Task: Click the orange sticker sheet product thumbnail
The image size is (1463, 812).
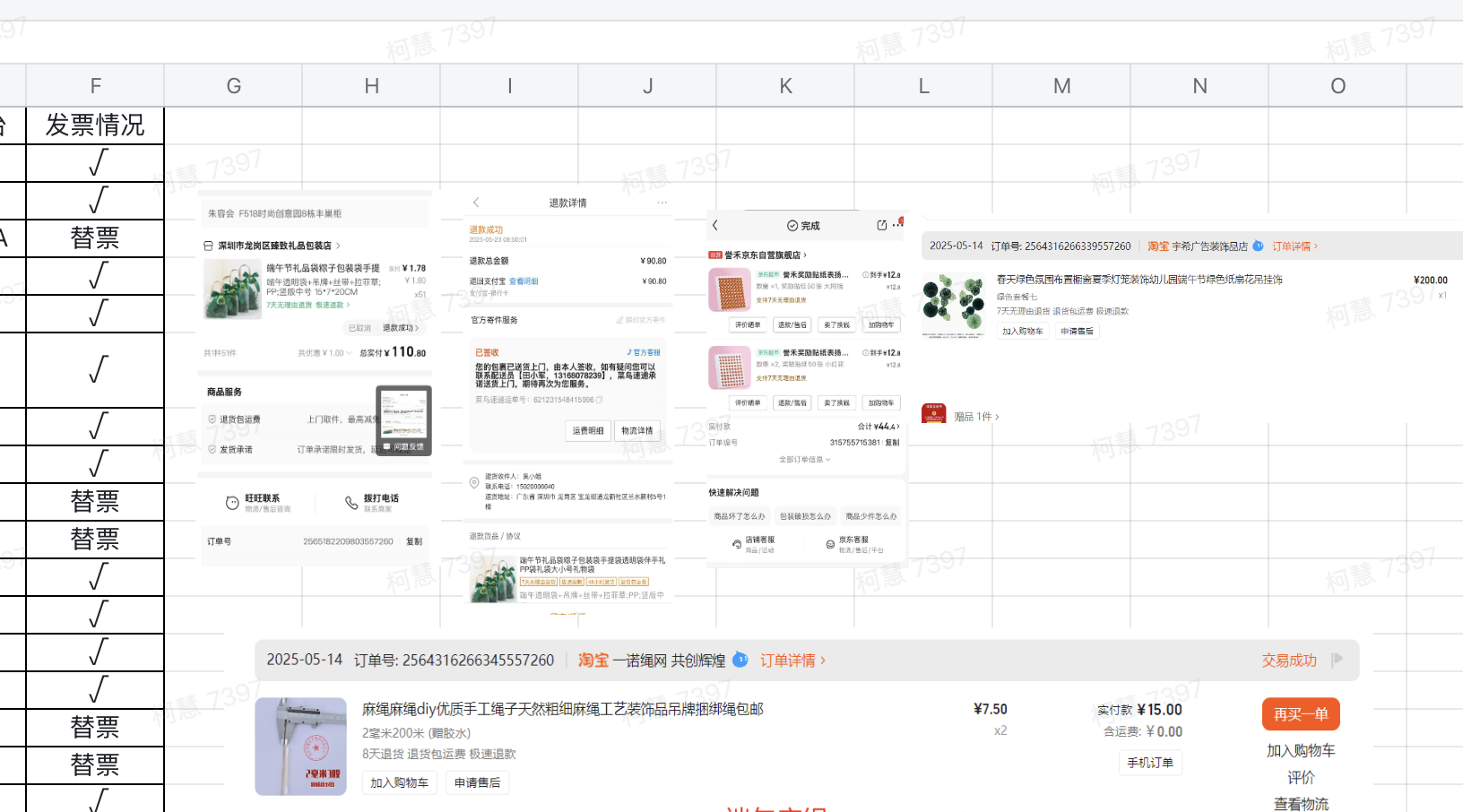Action: pyautogui.click(x=730, y=289)
